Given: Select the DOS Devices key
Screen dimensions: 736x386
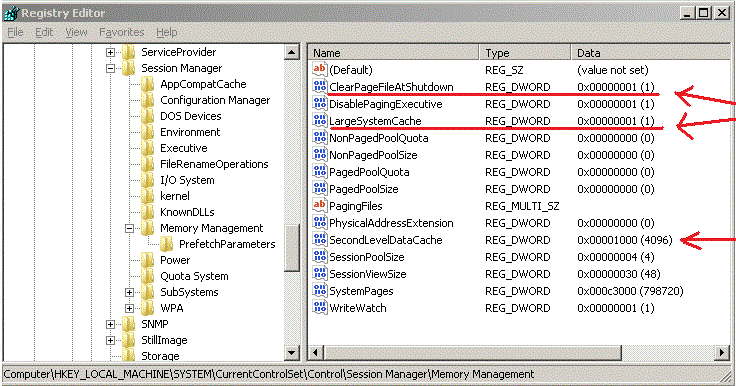Looking at the screenshot, I should click(191, 116).
